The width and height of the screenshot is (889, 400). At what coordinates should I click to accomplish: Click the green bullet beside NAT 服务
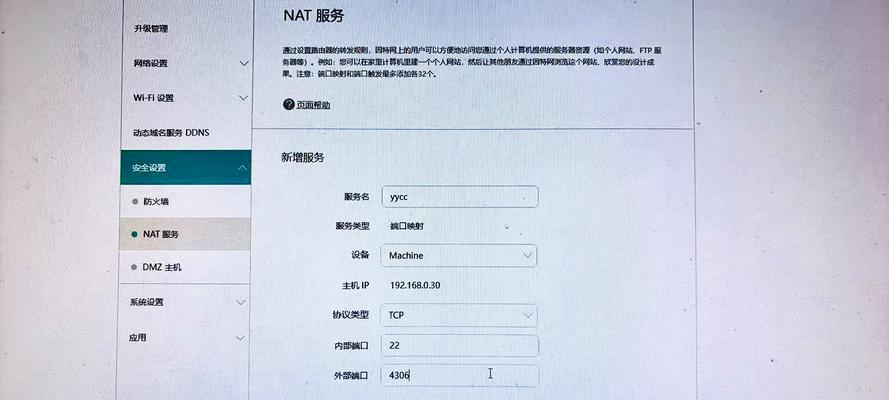[134, 234]
